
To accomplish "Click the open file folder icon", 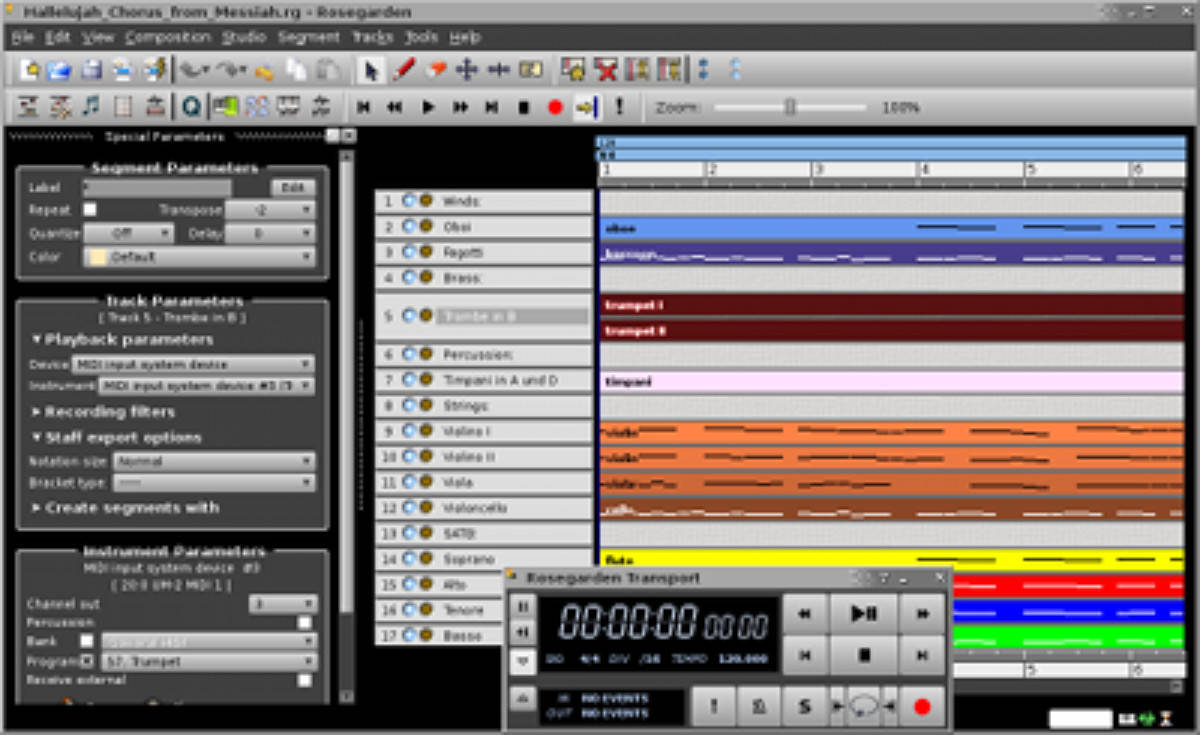I will [60, 70].
